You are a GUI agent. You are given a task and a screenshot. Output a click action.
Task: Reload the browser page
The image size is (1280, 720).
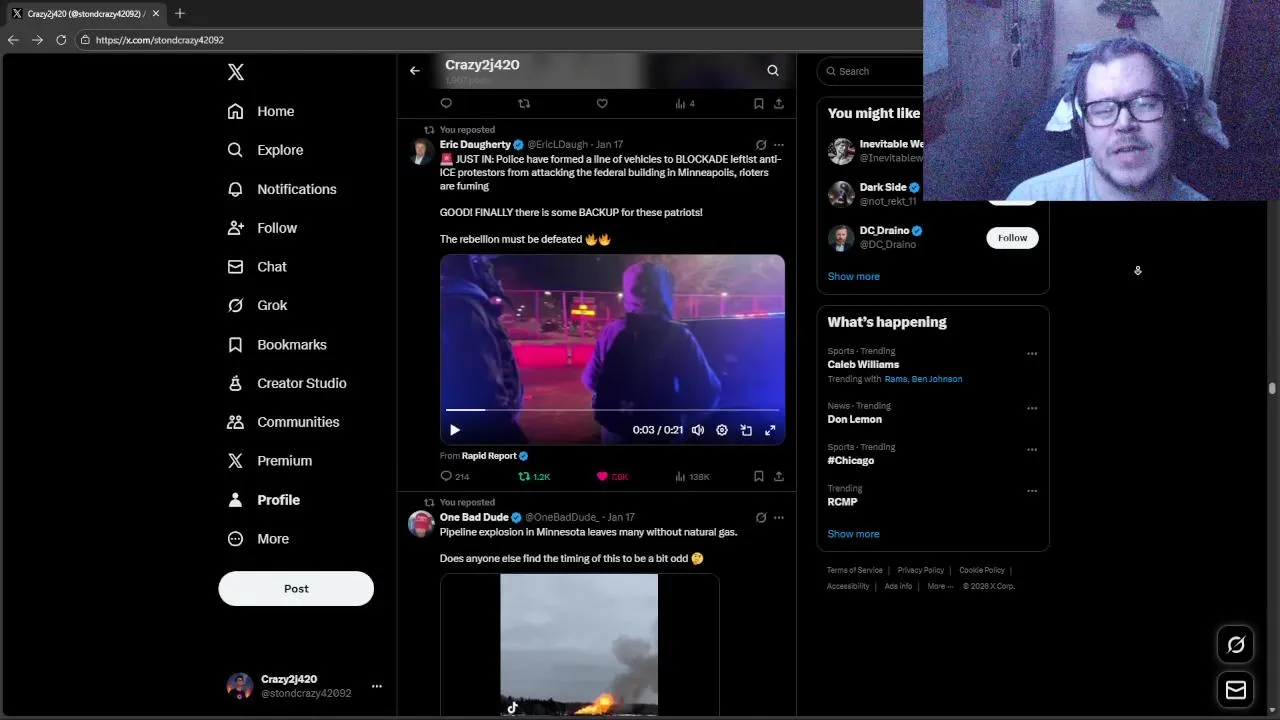point(61,40)
